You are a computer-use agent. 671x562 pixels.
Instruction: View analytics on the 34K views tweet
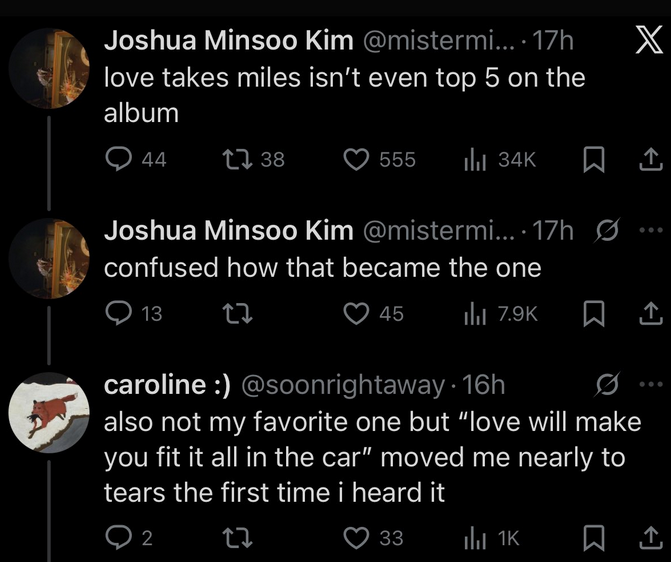pos(473,160)
